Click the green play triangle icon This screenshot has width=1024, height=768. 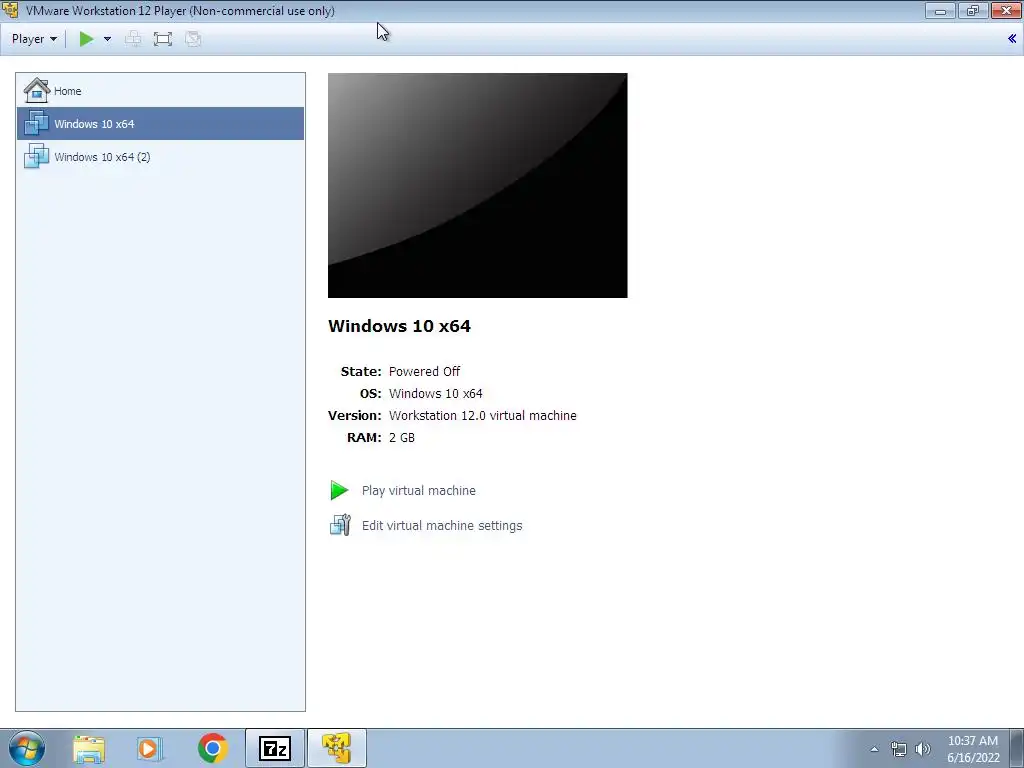tap(340, 490)
